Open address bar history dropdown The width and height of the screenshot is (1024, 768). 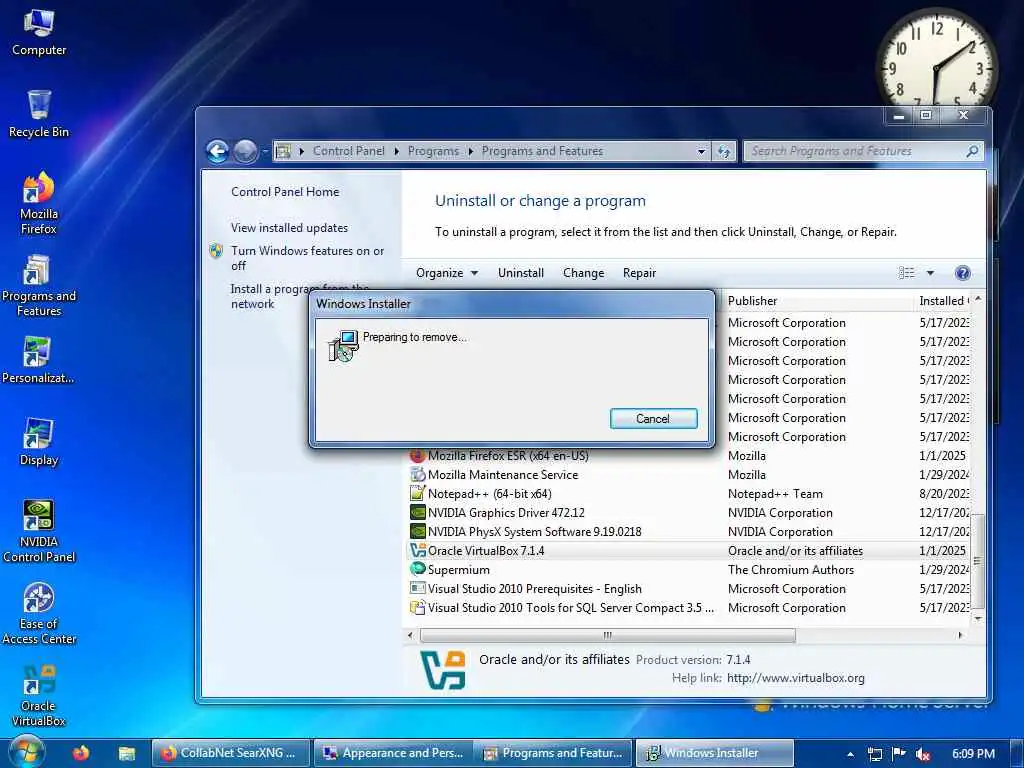[701, 151]
